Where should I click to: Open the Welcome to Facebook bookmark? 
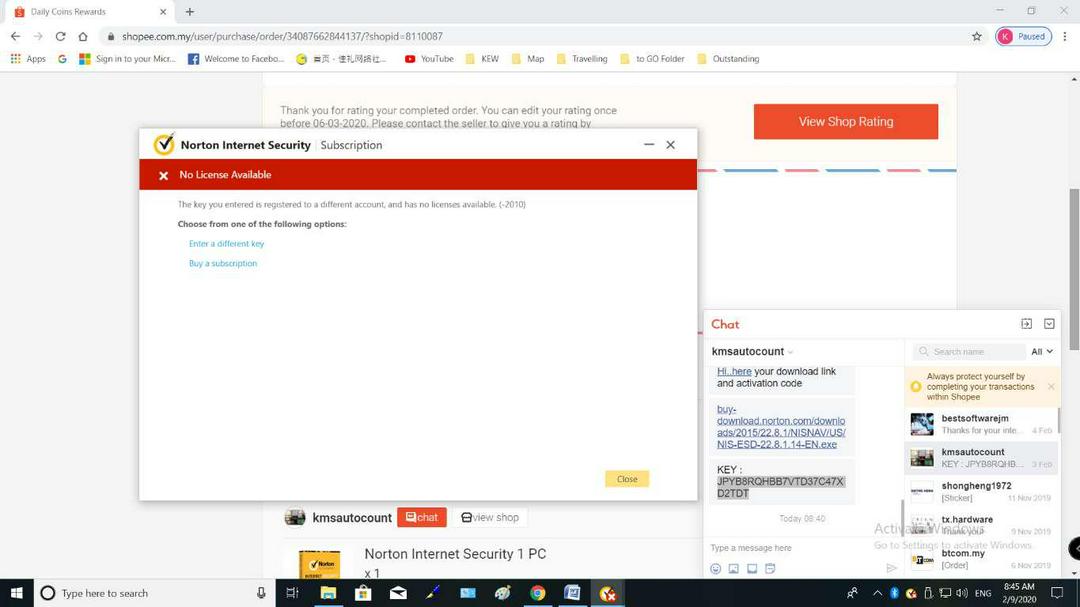coord(236,59)
